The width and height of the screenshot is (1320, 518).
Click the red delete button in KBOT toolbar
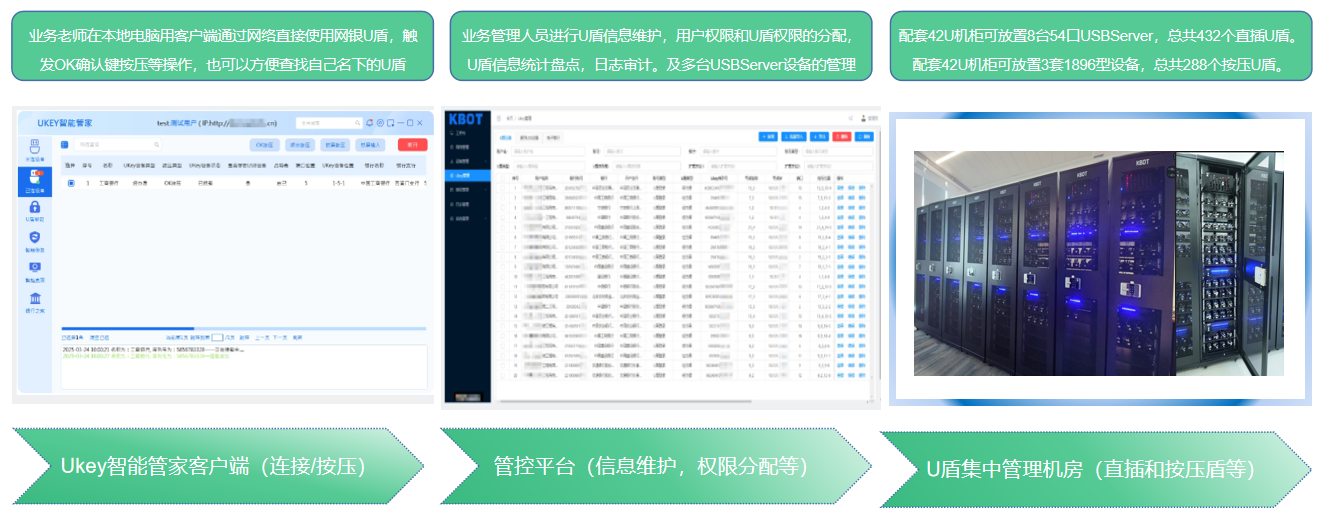click(840, 136)
